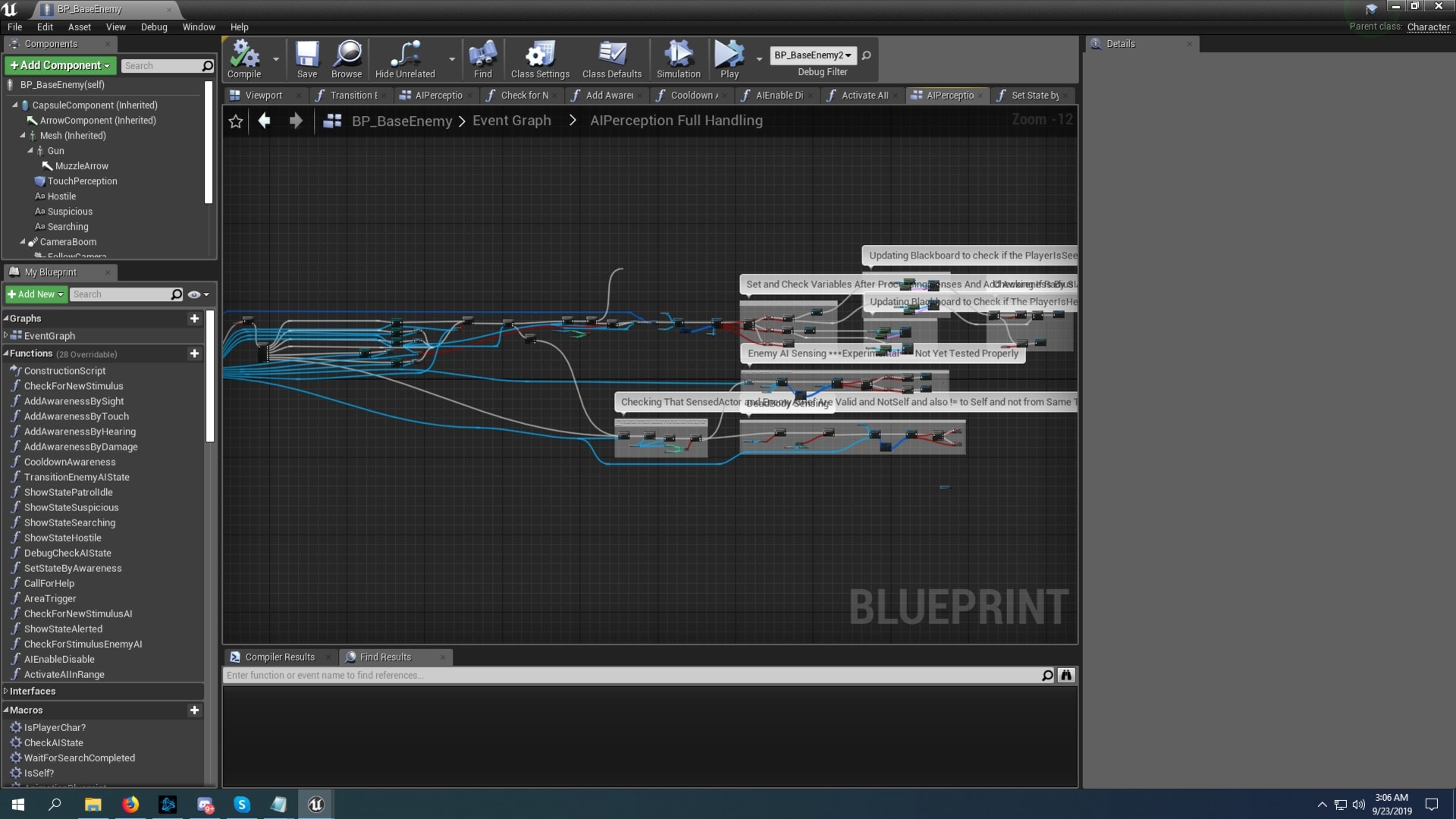Open Windows search on taskbar
1456x819 pixels.
pos(55,804)
